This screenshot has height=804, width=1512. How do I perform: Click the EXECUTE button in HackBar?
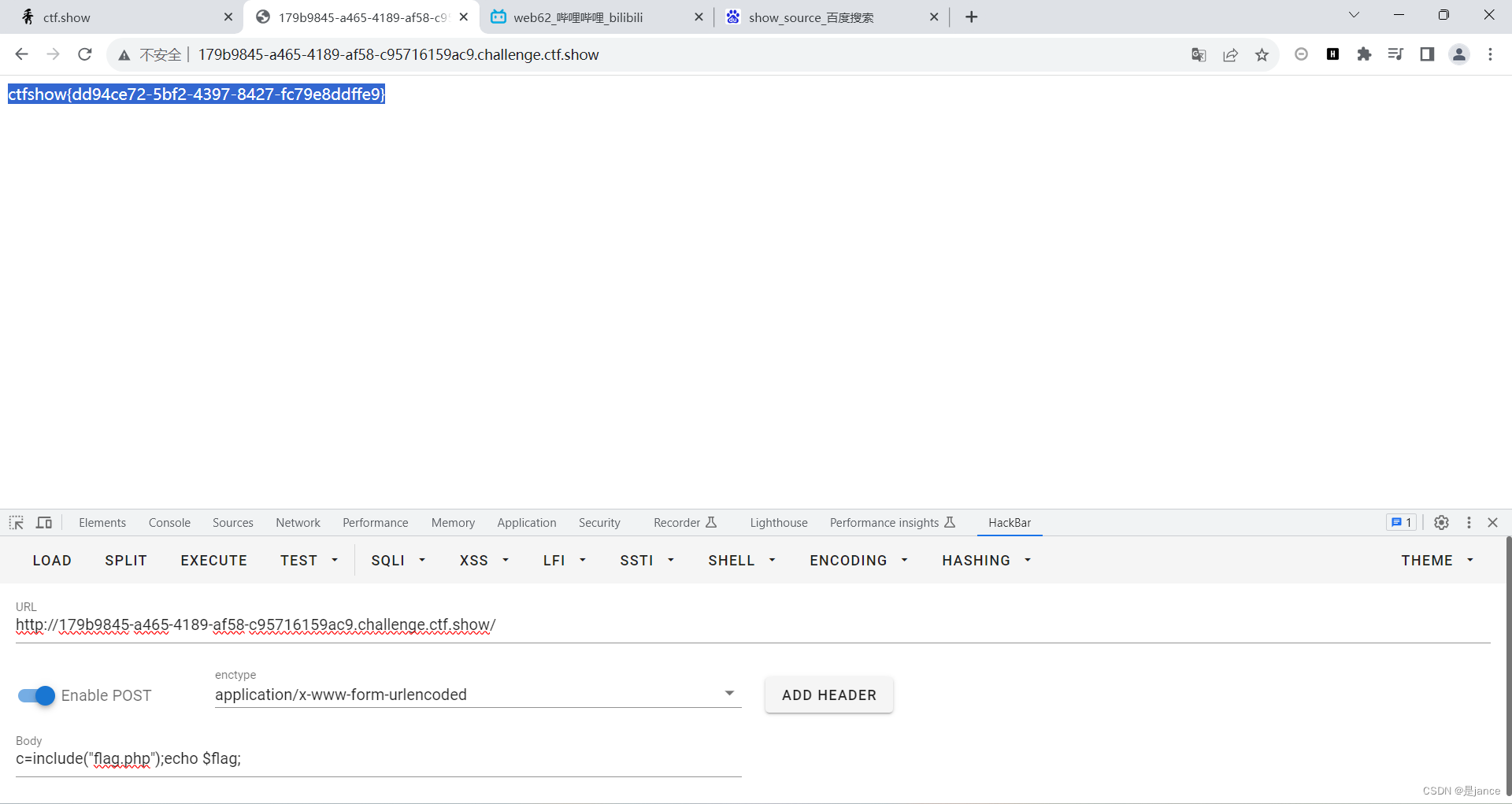coord(213,560)
